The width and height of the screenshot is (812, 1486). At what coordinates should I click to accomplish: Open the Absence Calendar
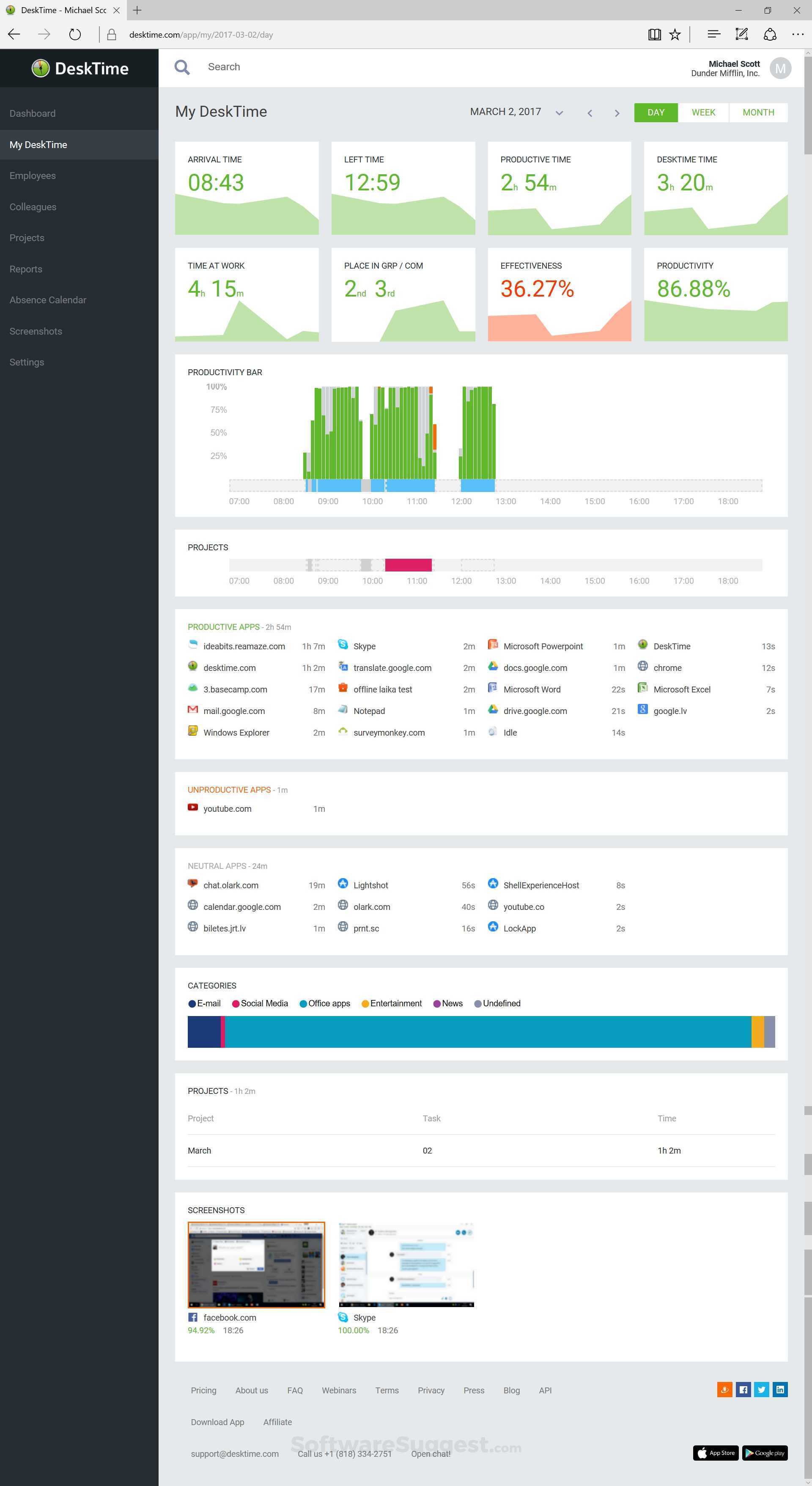coord(48,299)
